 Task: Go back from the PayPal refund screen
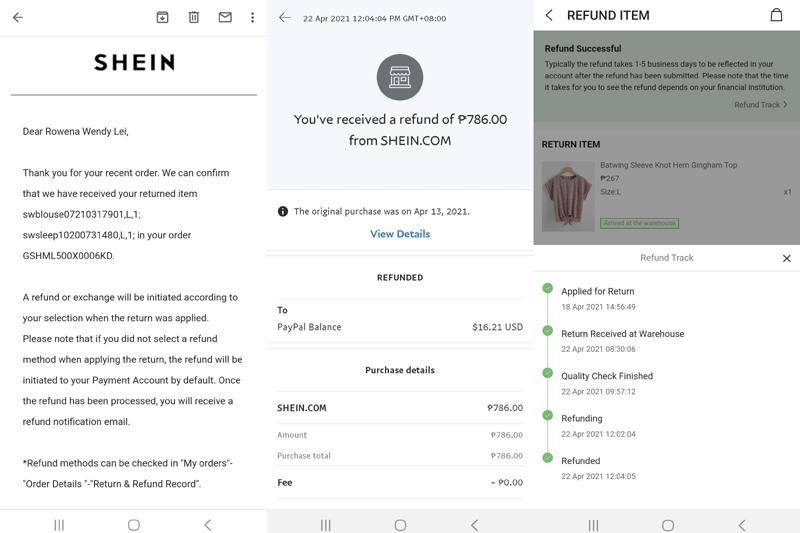point(285,18)
